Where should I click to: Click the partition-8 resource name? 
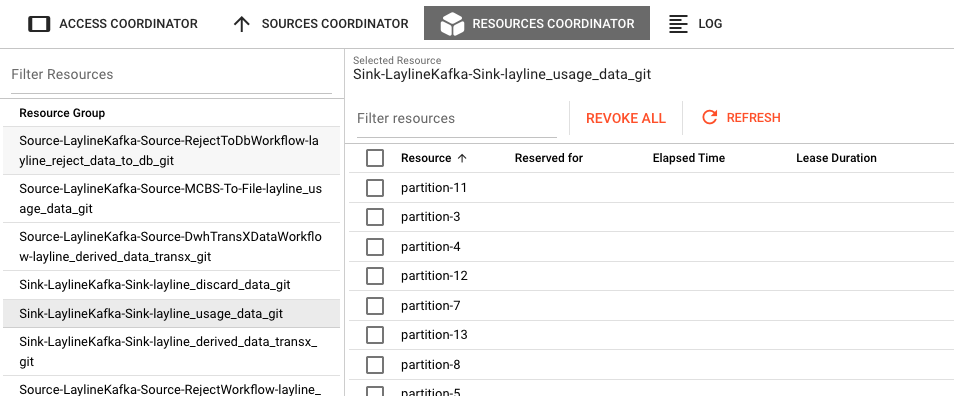430,365
